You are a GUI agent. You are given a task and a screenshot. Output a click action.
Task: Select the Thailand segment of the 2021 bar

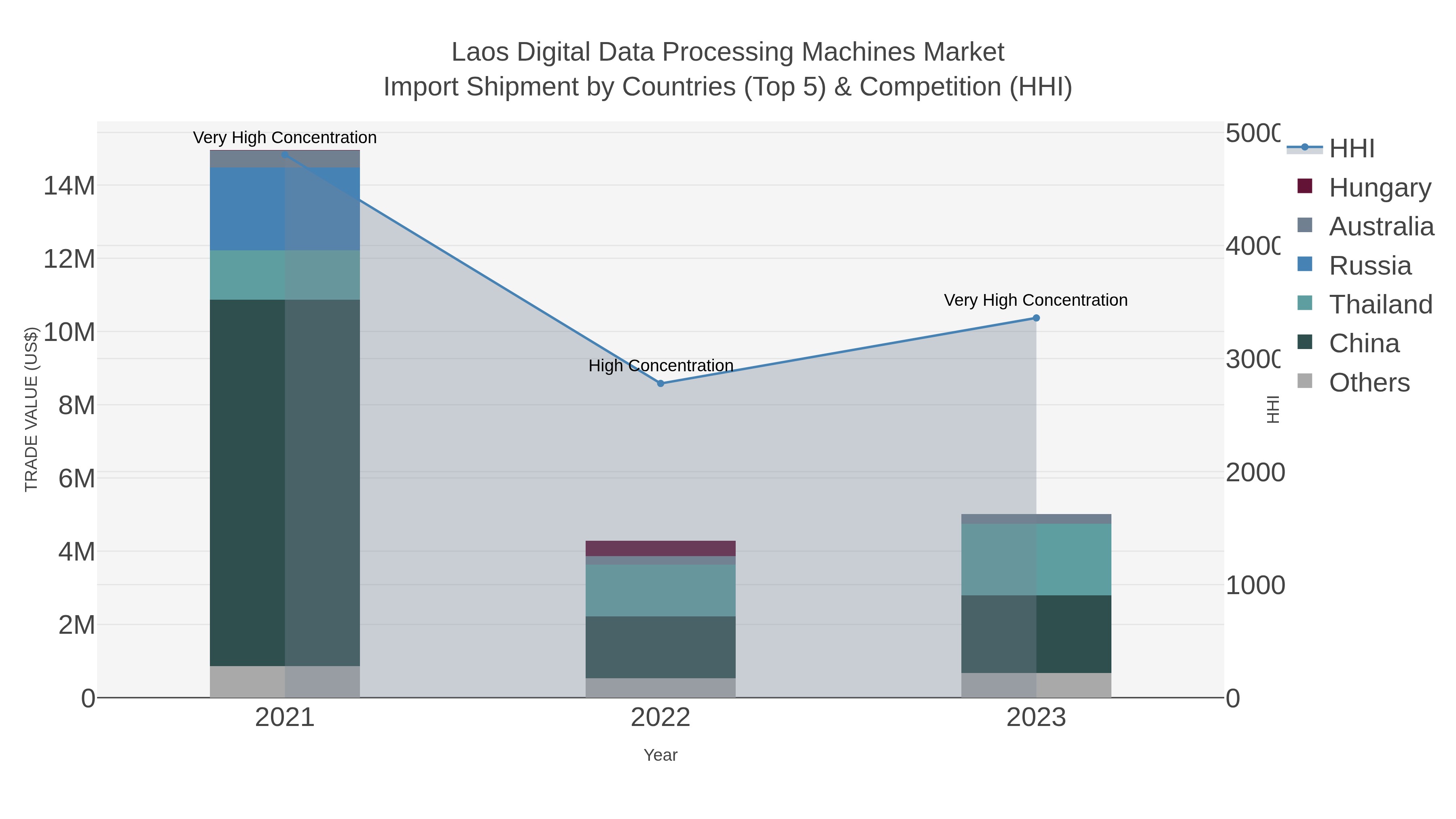coord(285,275)
